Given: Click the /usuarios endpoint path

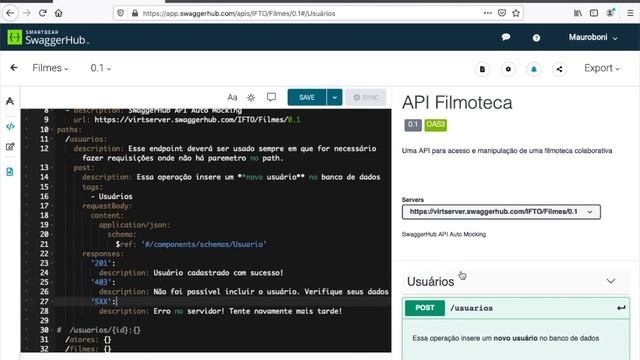Looking at the screenshot, I should point(471,308).
